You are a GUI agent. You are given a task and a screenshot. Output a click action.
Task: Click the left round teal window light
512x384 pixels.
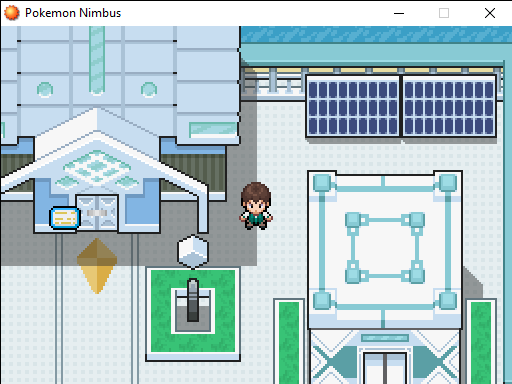pyautogui.click(x=45, y=90)
